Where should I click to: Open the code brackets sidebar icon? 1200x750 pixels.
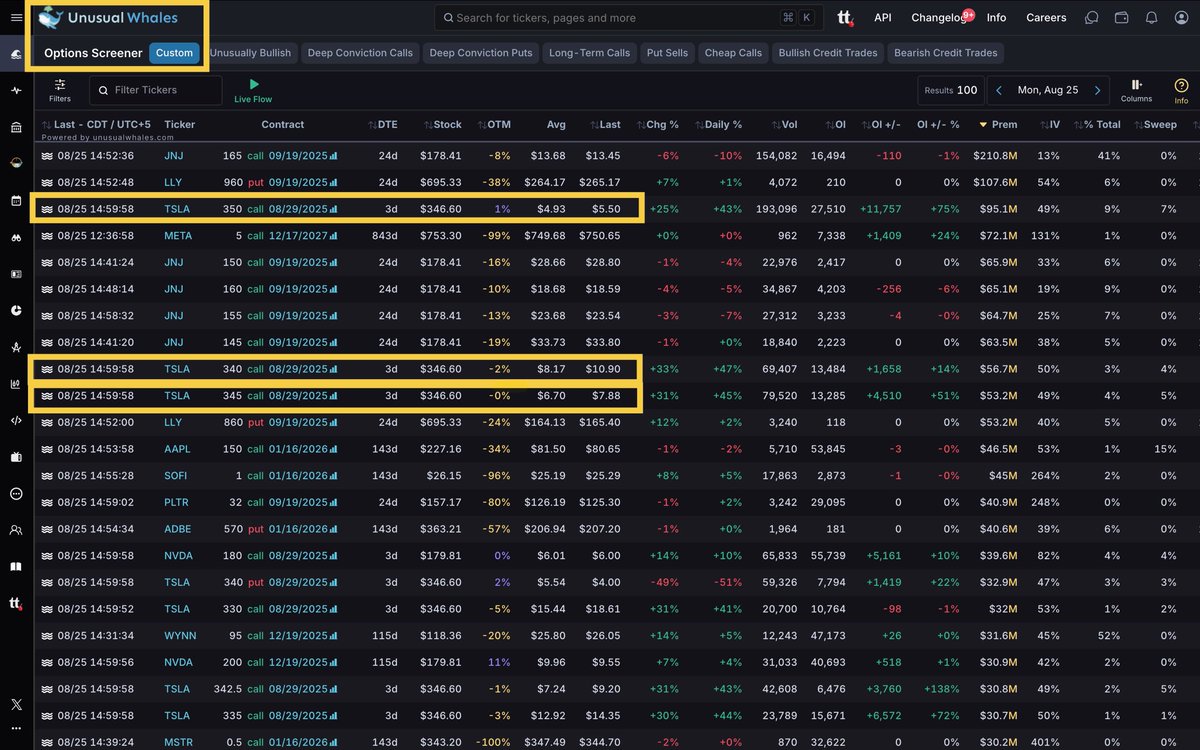click(16, 420)
